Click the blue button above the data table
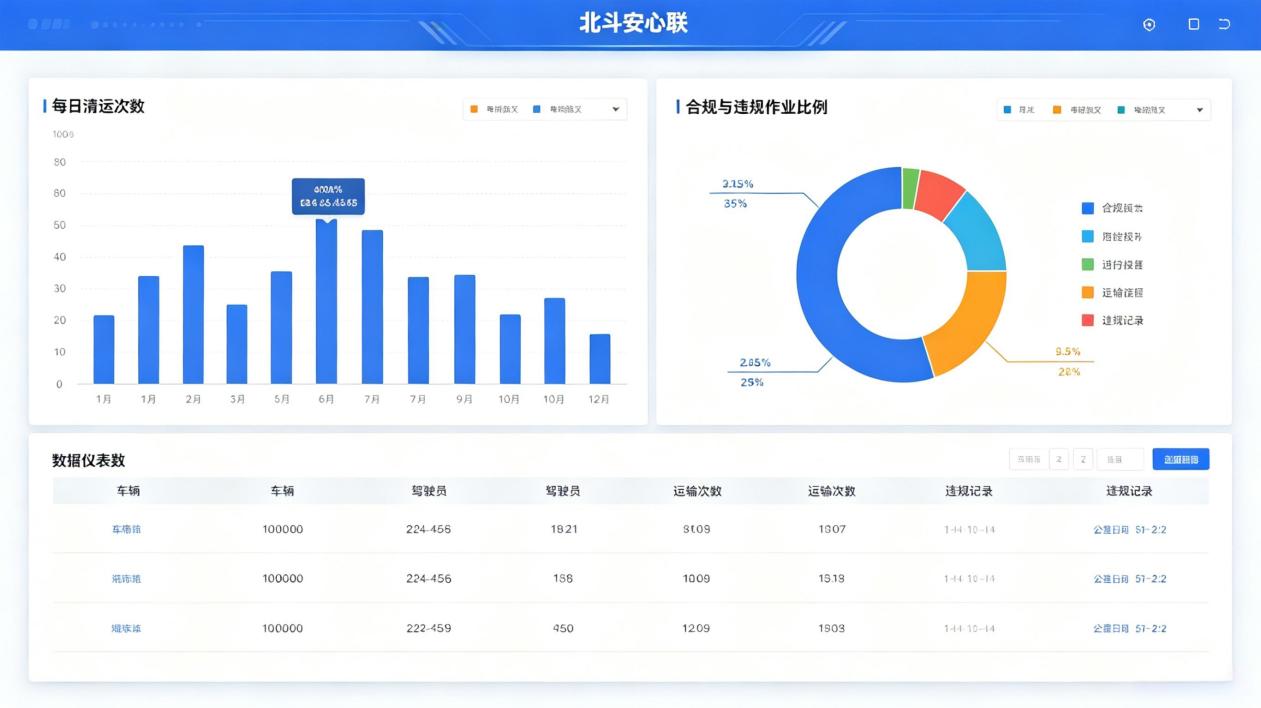1261x708 pixels. (x=1181, y=459)
